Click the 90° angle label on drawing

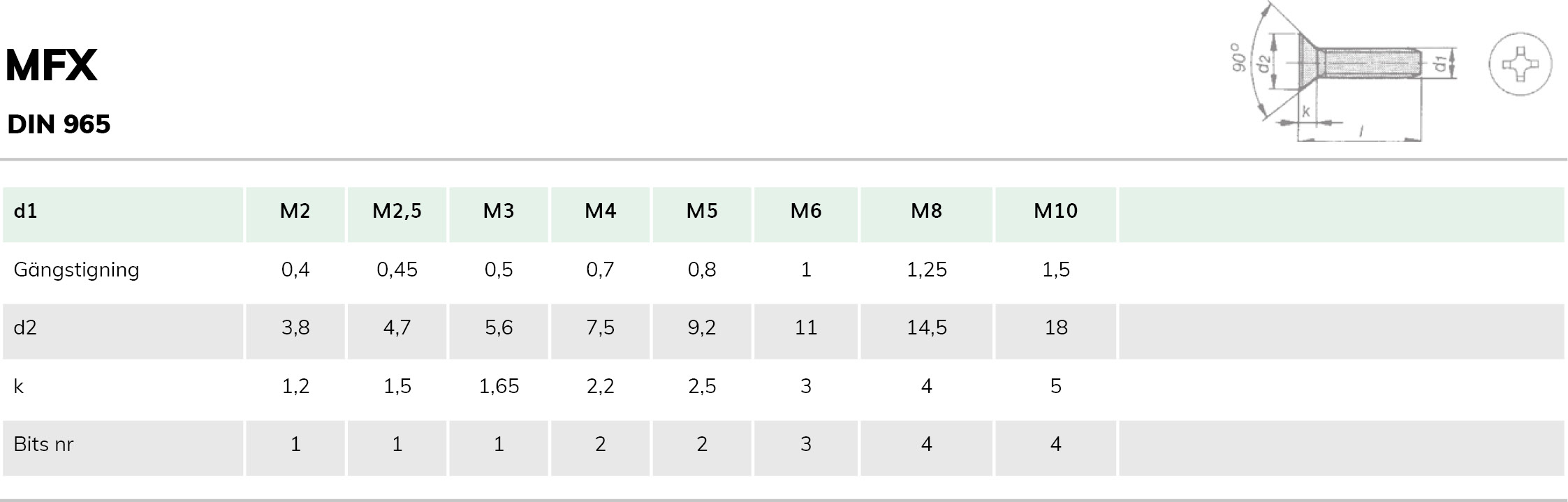(1238, 57)
